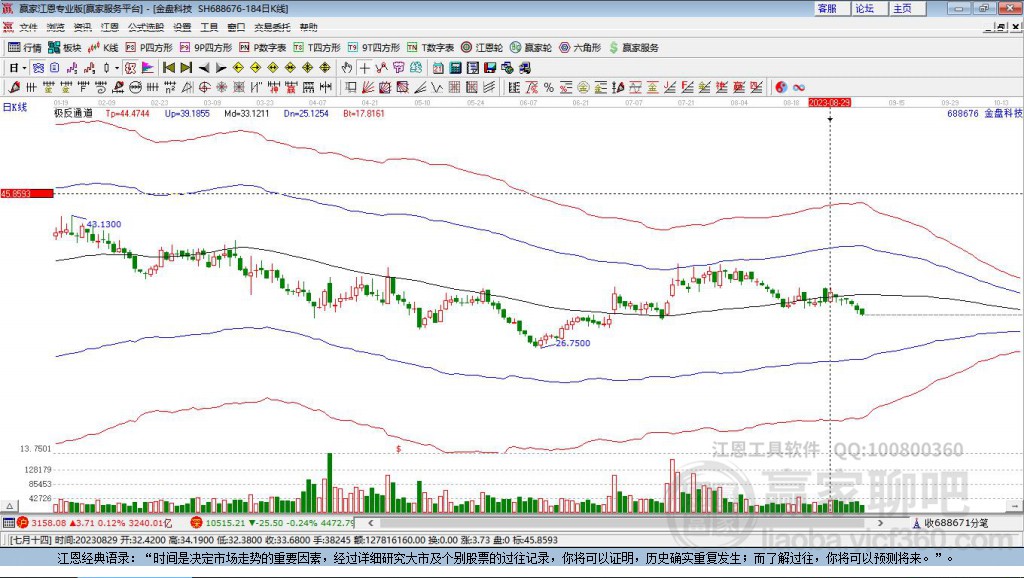Select the hand pan tool

(347, 68)
